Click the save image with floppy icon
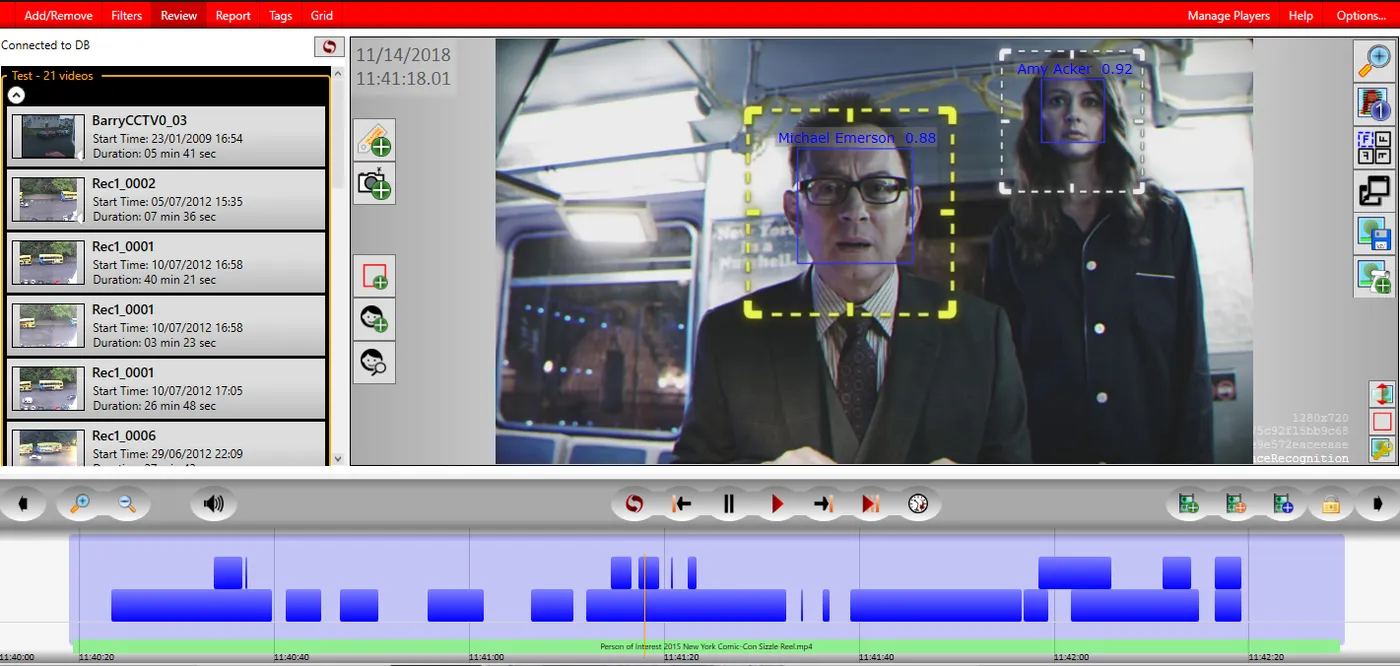Screen dimensions: 1400x666 click(x=1375, y=233)
